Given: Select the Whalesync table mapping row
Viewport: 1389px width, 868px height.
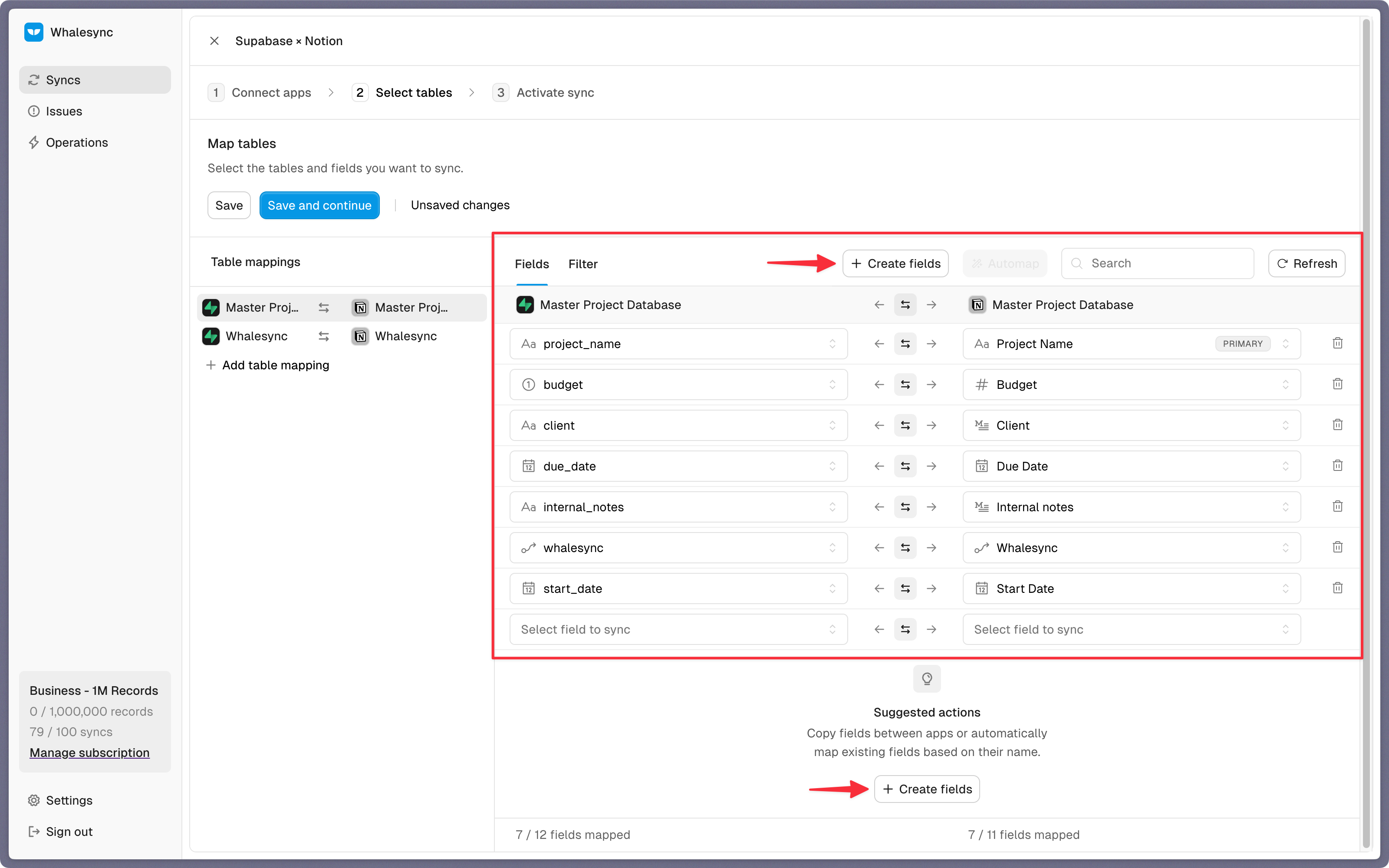Looking at the screenshot, I should [x=342, y=336].
